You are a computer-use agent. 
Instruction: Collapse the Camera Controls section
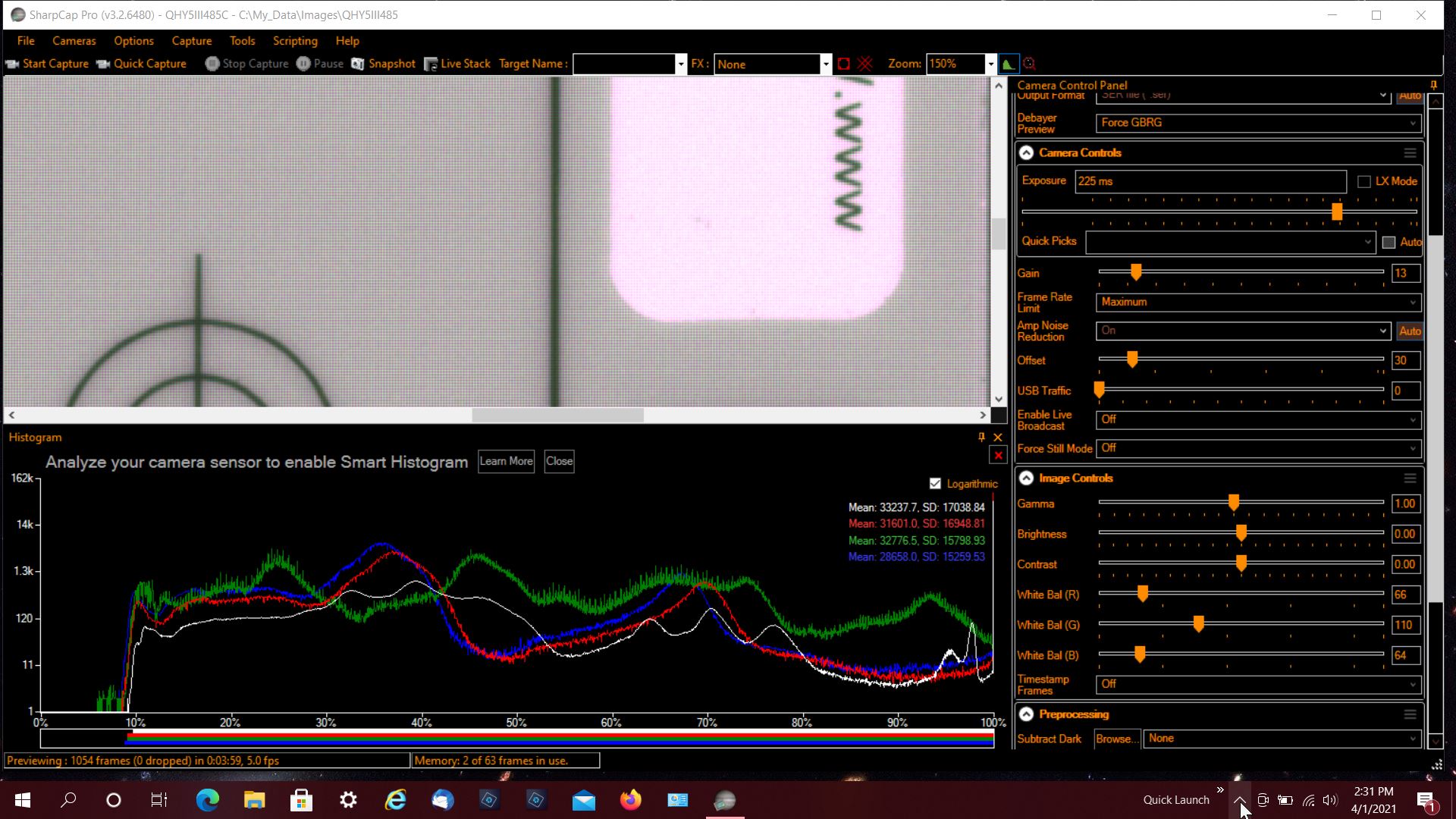point(1026,152)
